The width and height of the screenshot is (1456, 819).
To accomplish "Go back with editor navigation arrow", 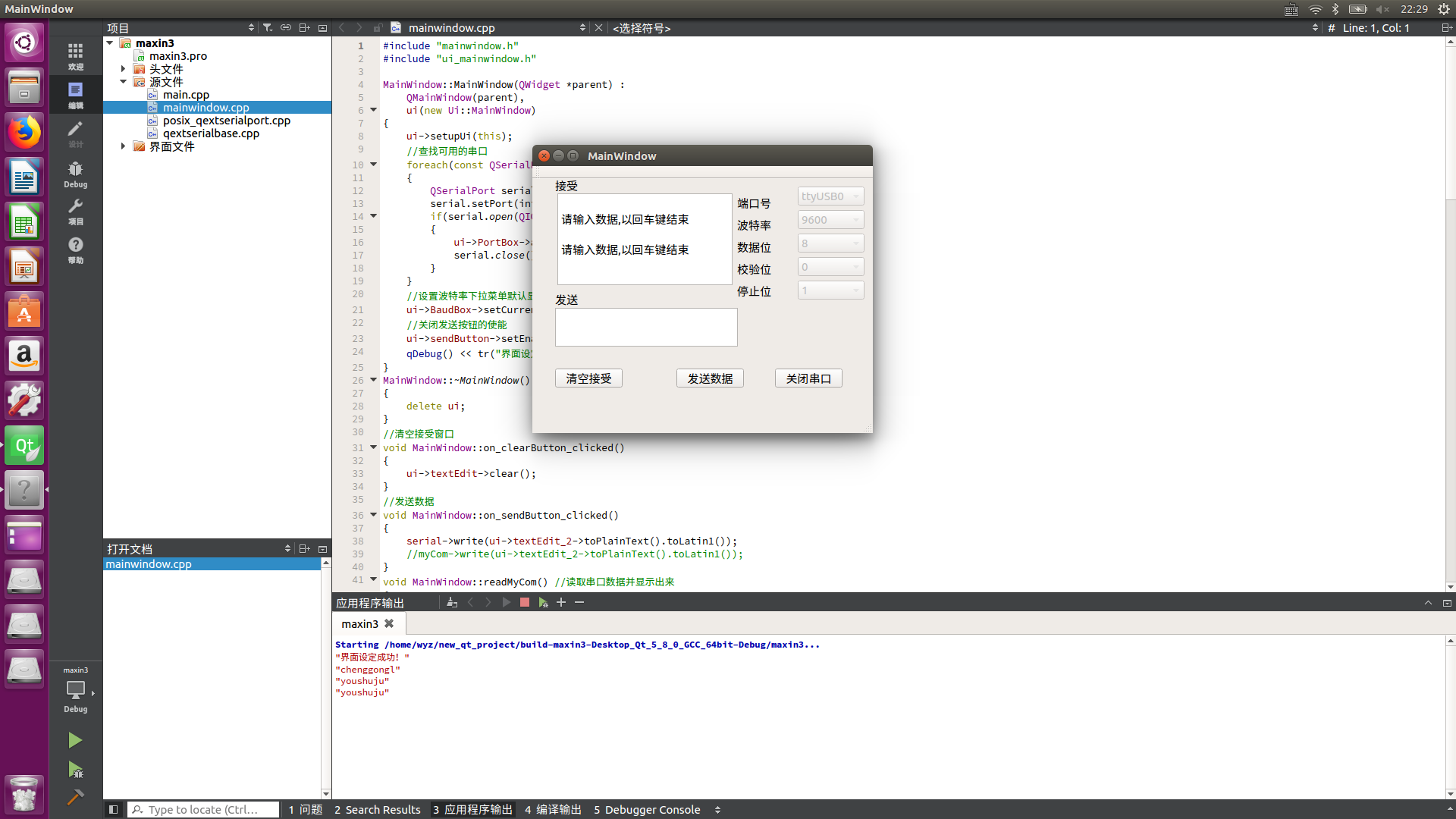I will coord(341,28).
